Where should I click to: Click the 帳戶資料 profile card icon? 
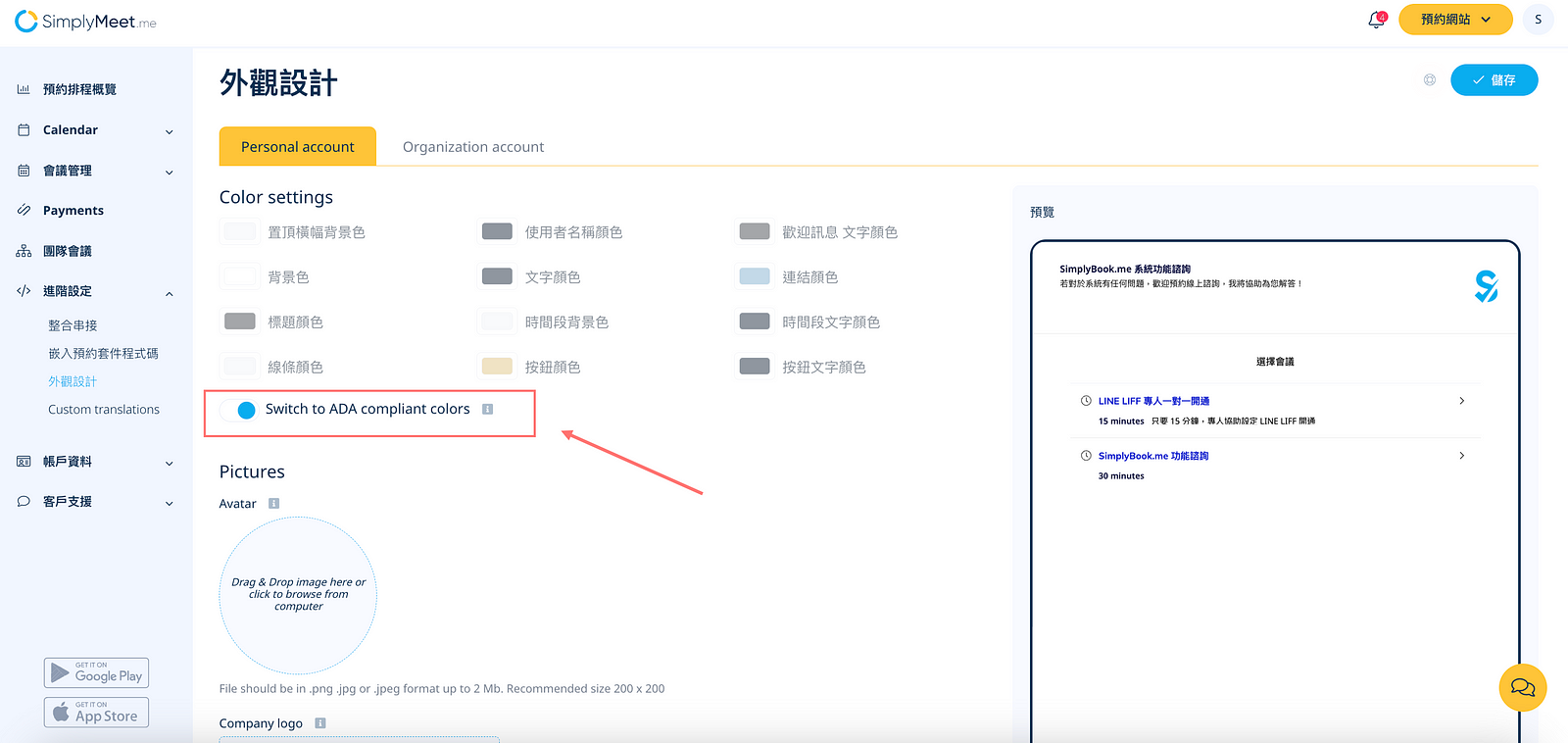(x=24, y=462)
